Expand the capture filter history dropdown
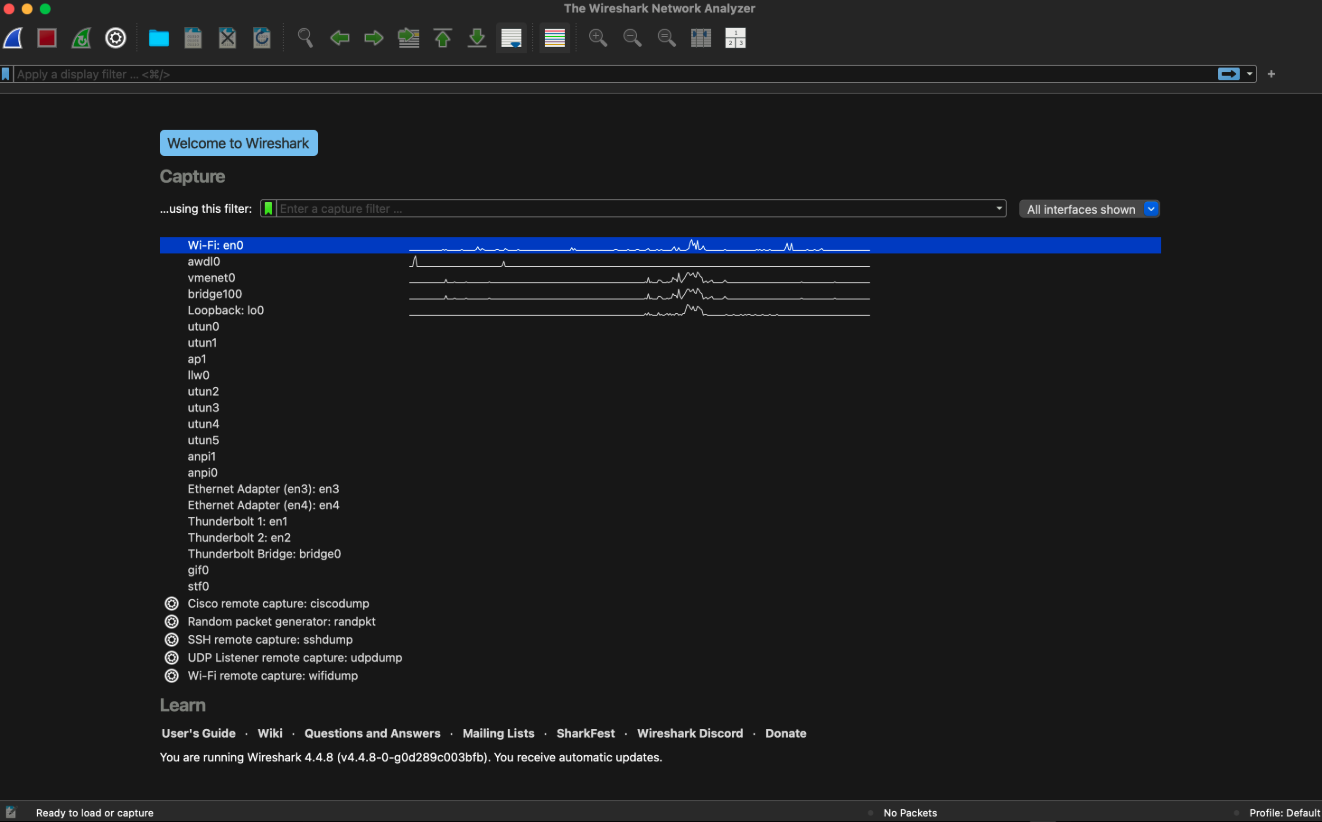 (999, 209)
